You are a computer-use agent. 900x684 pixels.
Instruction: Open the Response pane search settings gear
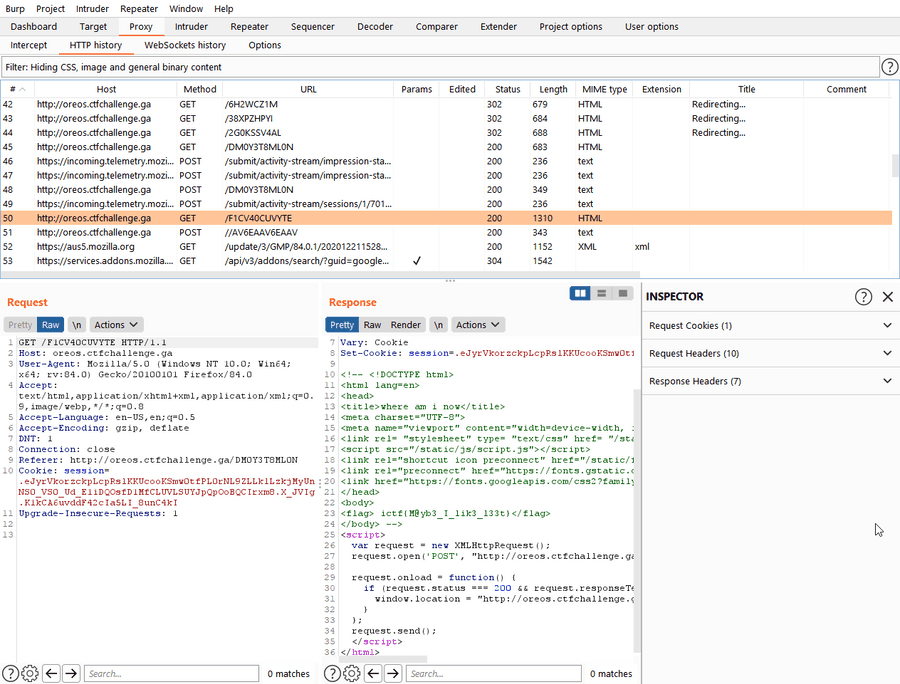(x=353, y=673)
